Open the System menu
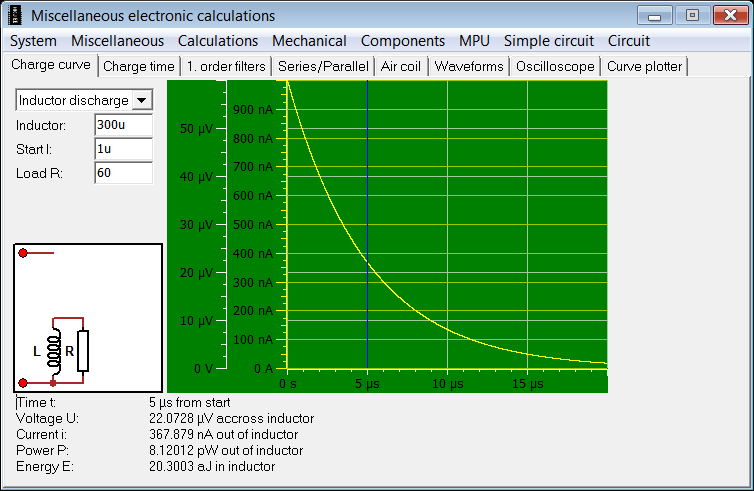Image resolution: width=754 pixels, height=491 pixels. tap(33, 41)
